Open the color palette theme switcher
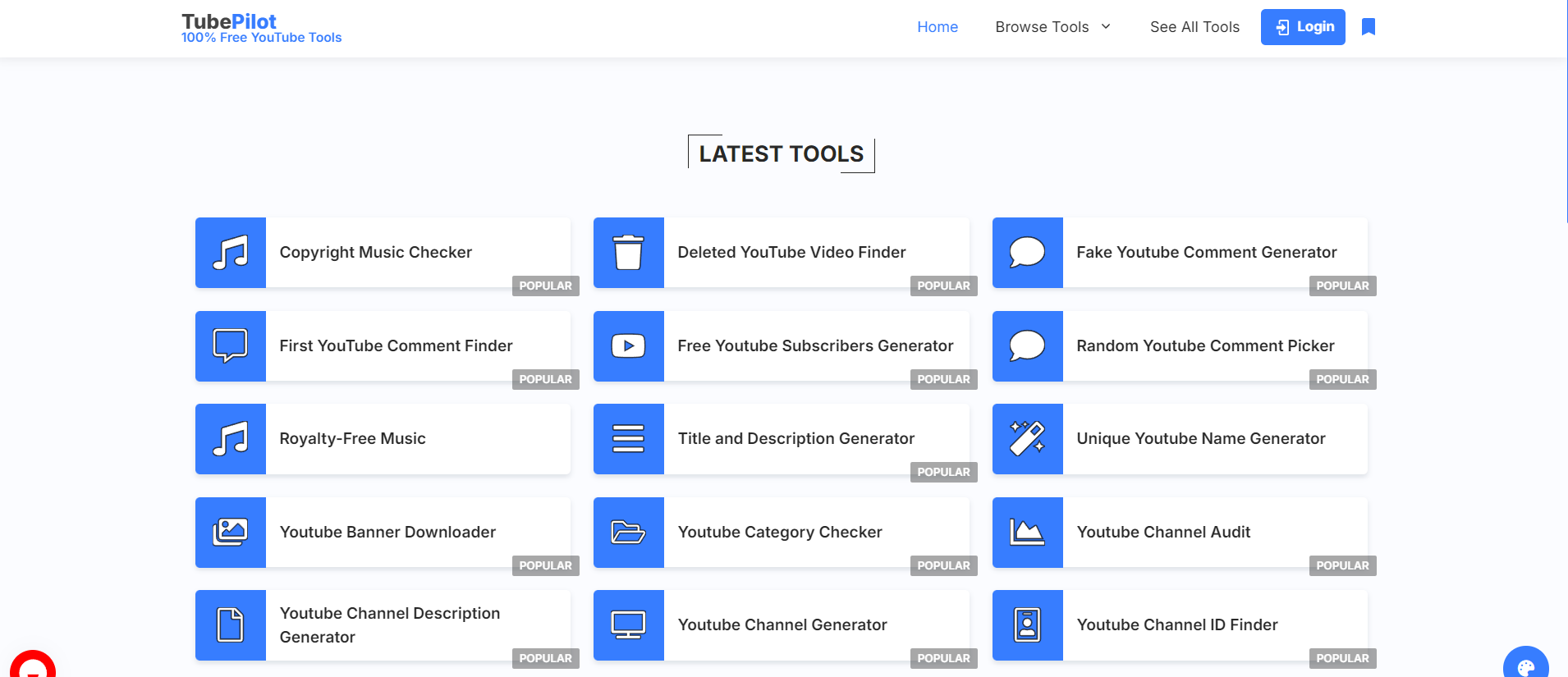The height and width of the screenshot is (677, 1568). [1525, 666]
